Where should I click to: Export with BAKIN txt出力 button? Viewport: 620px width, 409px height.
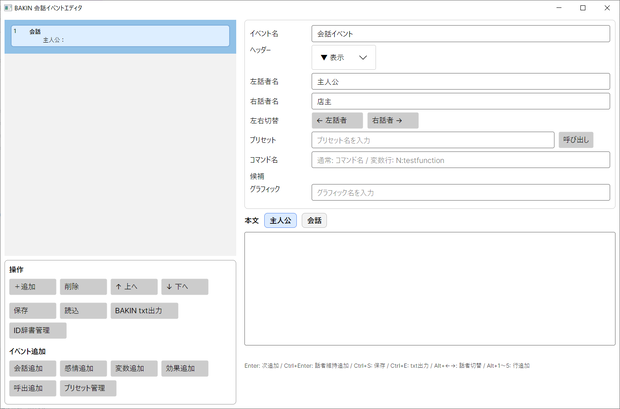pyautogui.click(x=144, y=311)
